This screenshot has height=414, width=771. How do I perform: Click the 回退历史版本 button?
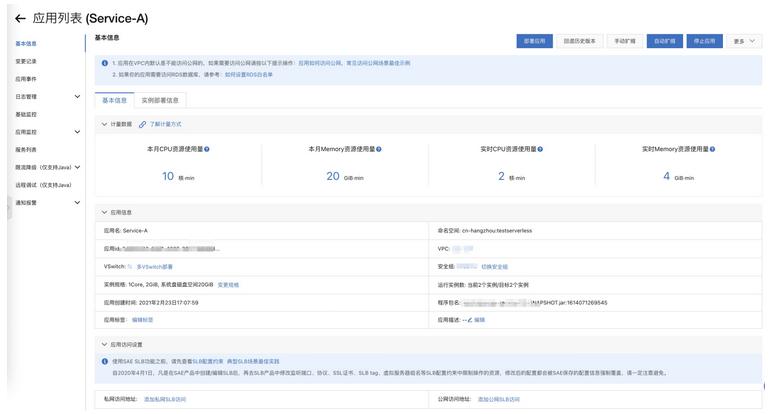579,41
